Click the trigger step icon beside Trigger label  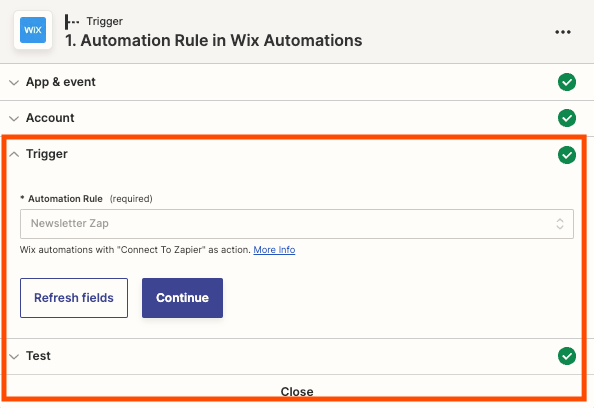pyautogui.click(x=72, y=22)
